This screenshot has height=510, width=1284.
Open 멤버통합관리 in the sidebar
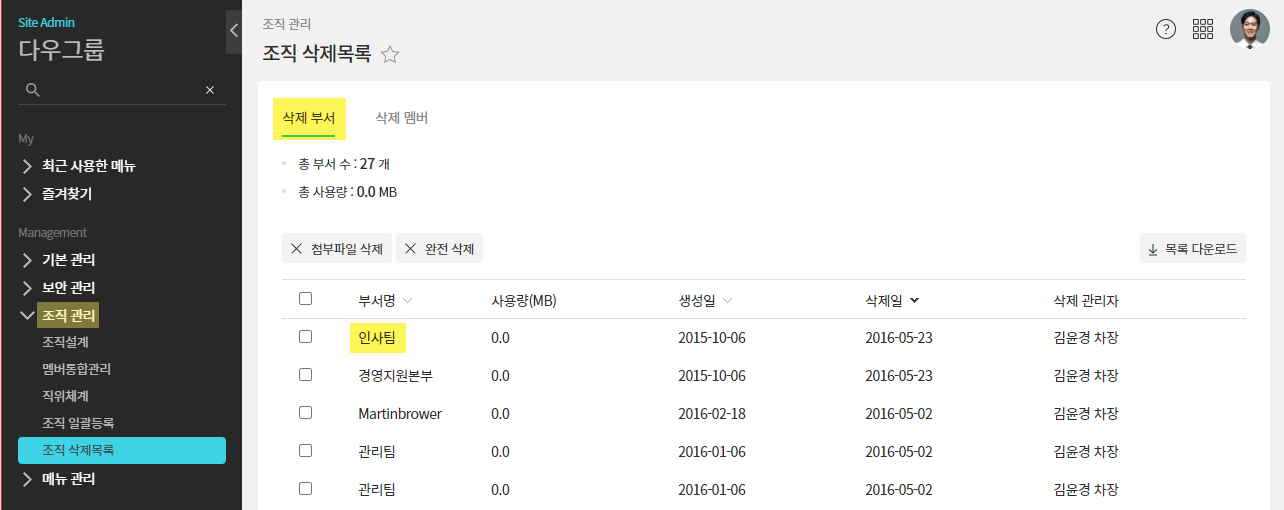[78, 369]
